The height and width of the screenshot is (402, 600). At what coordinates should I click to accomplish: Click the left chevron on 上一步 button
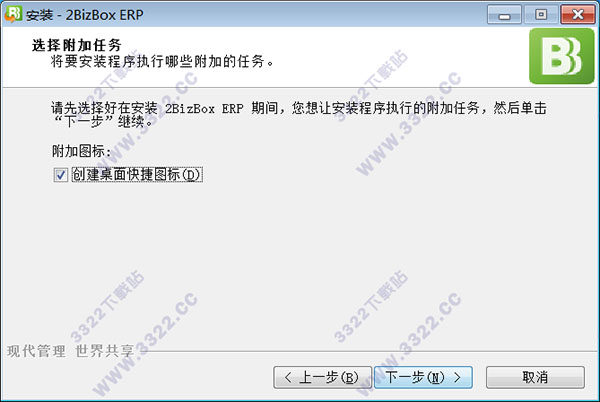(x=288, y=378)
